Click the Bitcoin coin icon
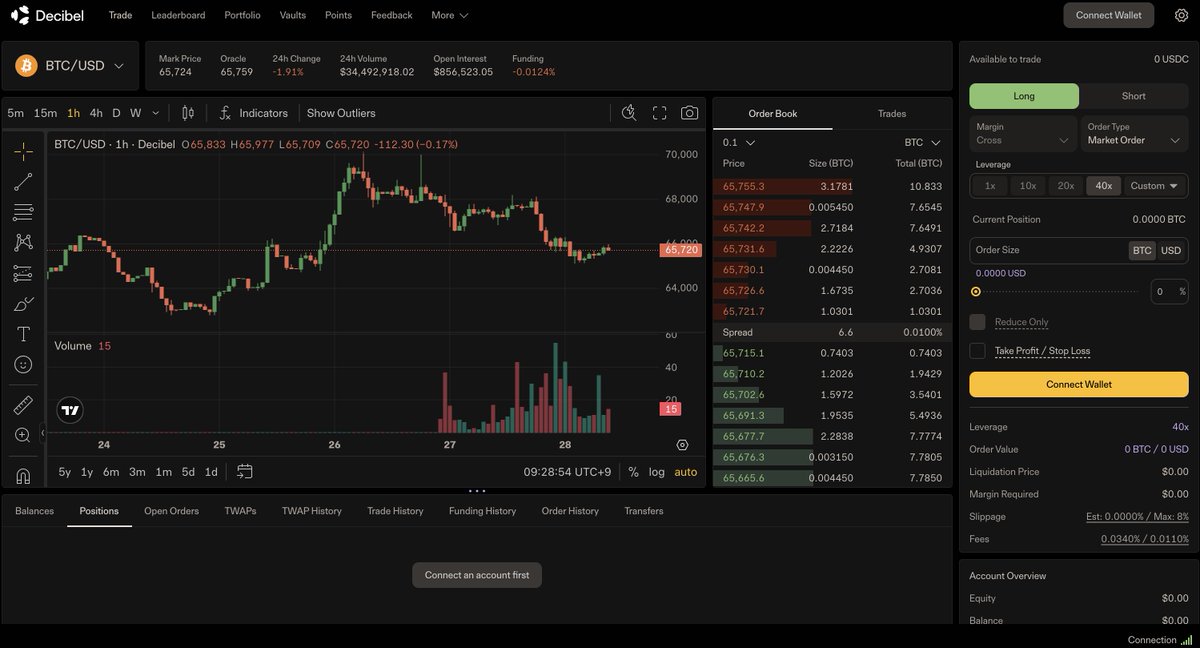 [x=26, y=66]
